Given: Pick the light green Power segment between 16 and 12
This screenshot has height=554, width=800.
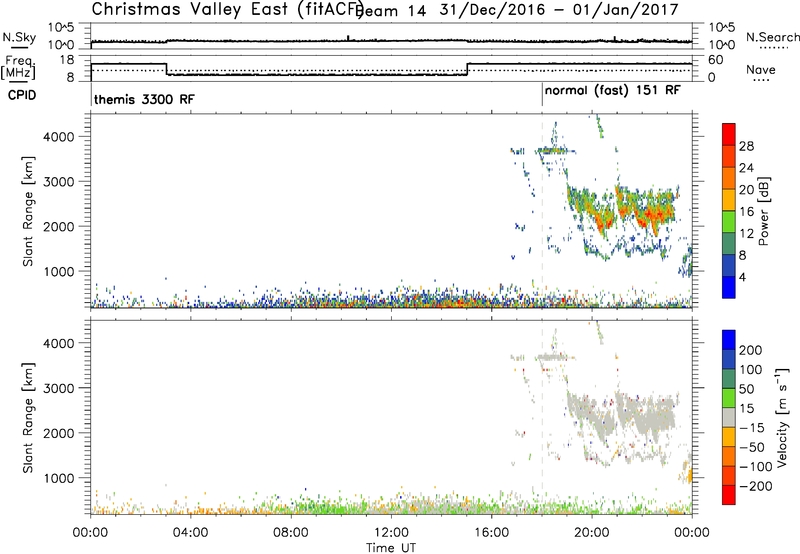Looking at the screenshot, I should click(x=729, y=221).
